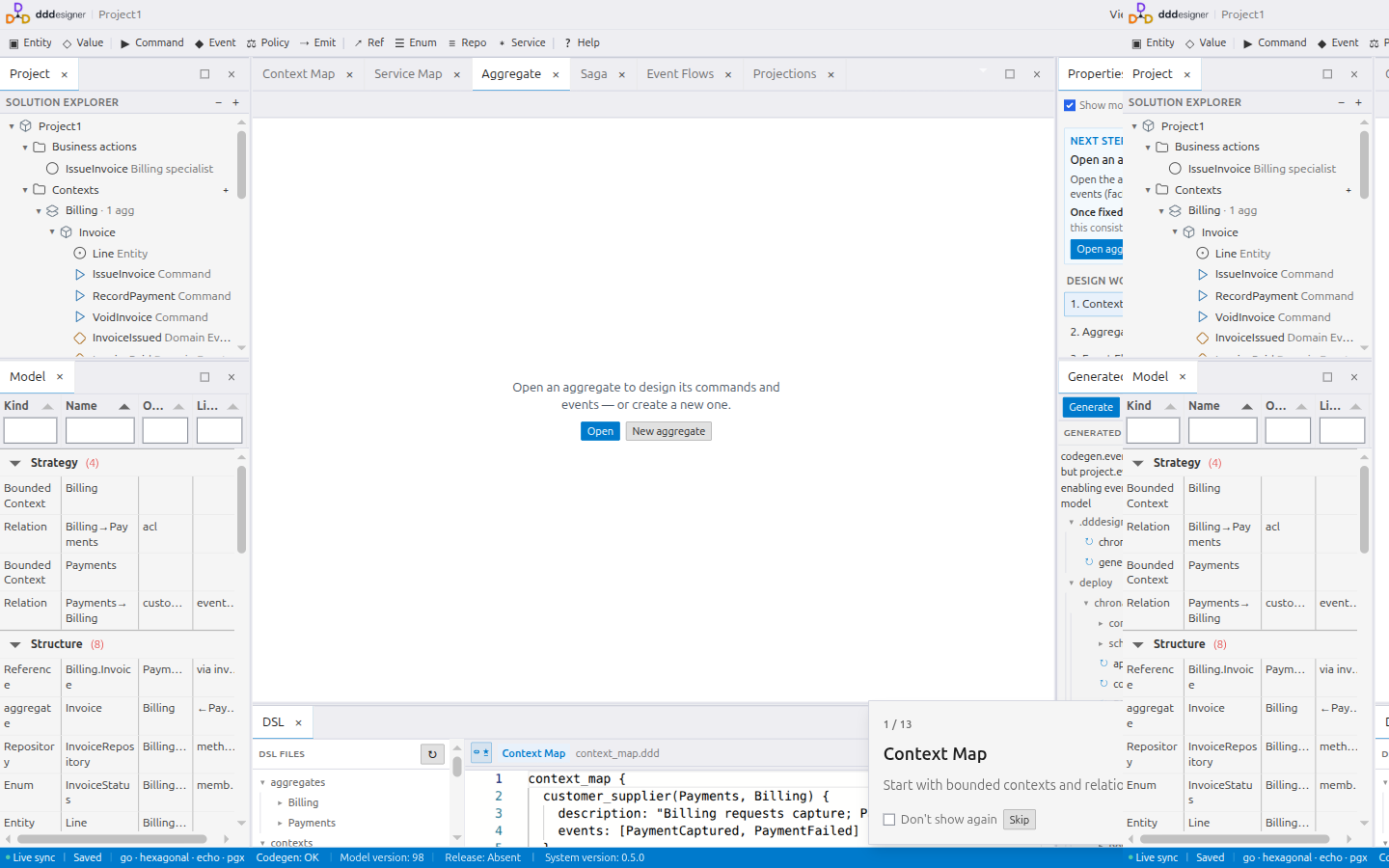
Task: Maximize the editor area containing the Aggregate tab
Action: [x=1010, y=74]
